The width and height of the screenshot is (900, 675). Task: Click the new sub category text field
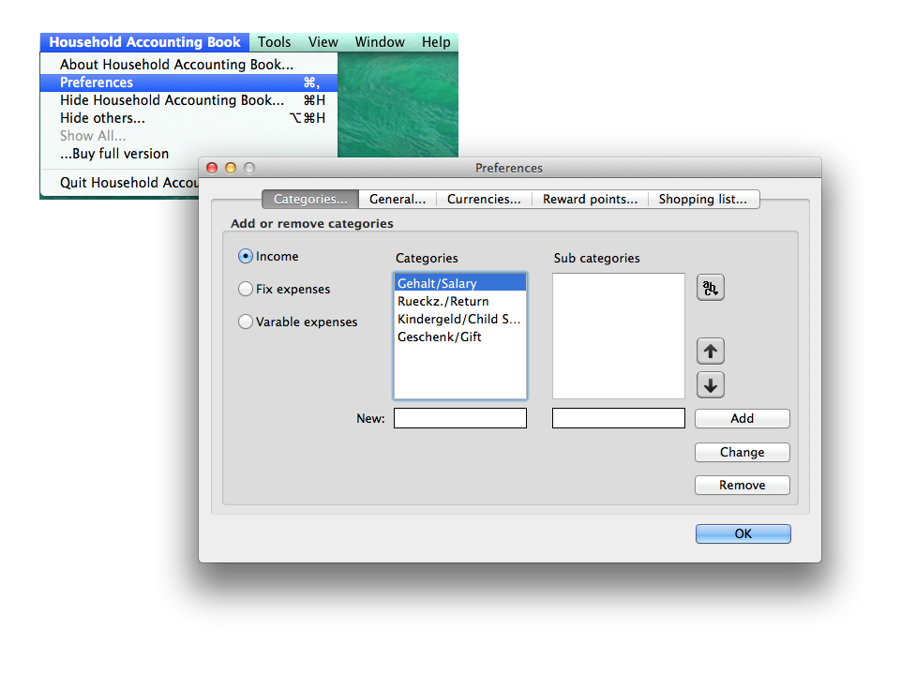pos(618,419)
